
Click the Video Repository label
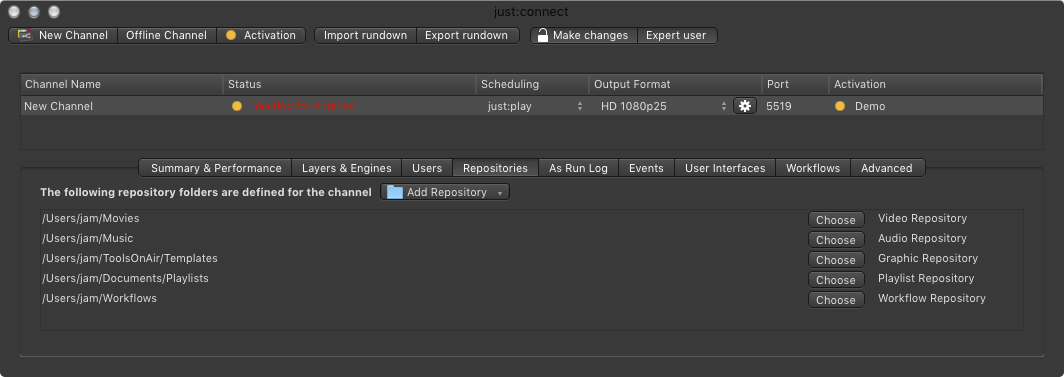[922, 218]
